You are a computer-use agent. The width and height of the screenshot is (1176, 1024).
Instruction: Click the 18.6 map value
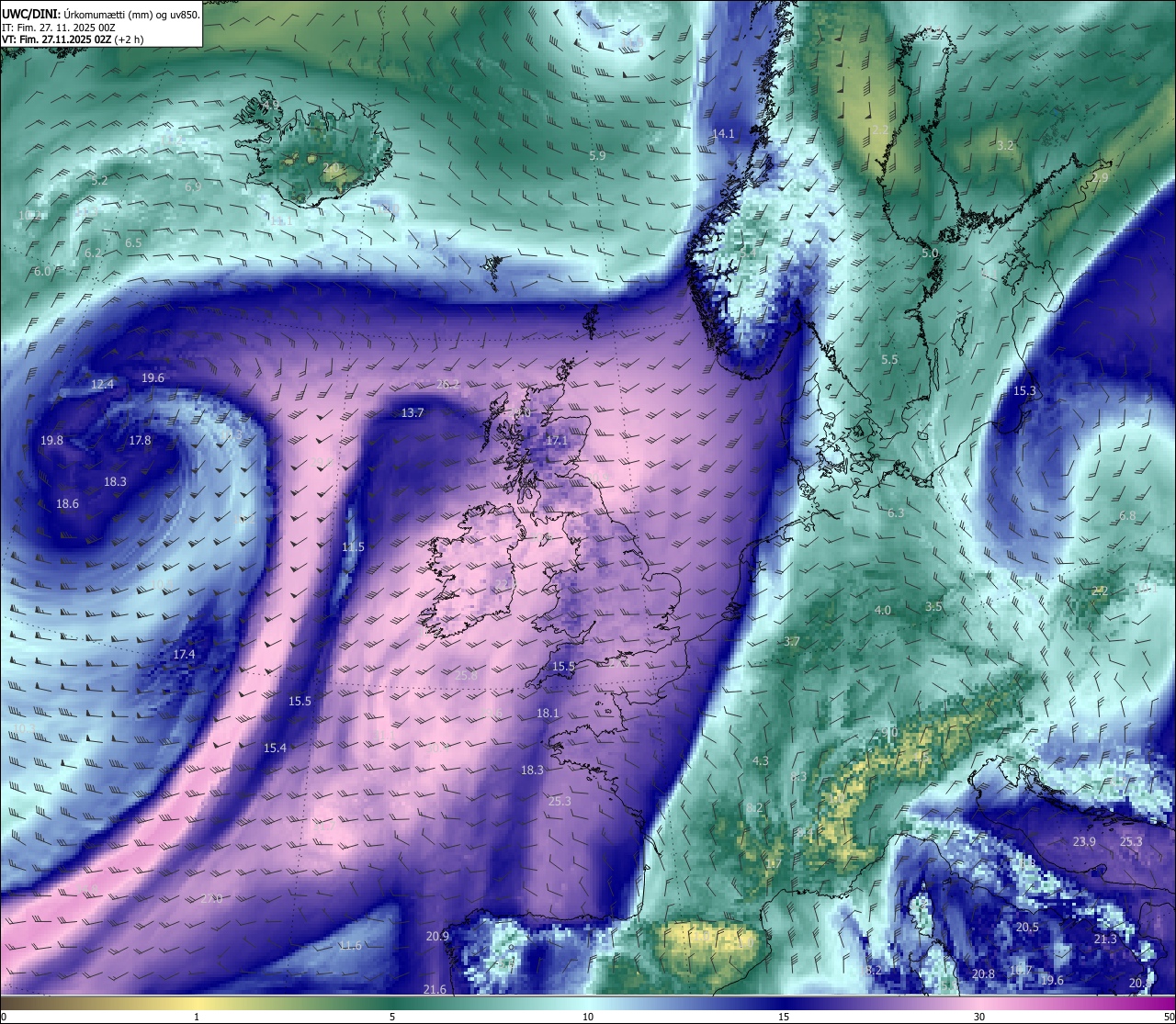tap(67, 504)
